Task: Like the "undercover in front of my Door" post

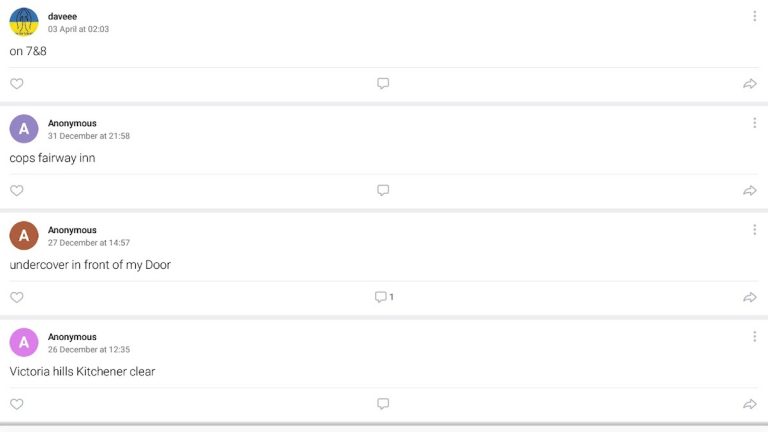Action: click(17, 297)
